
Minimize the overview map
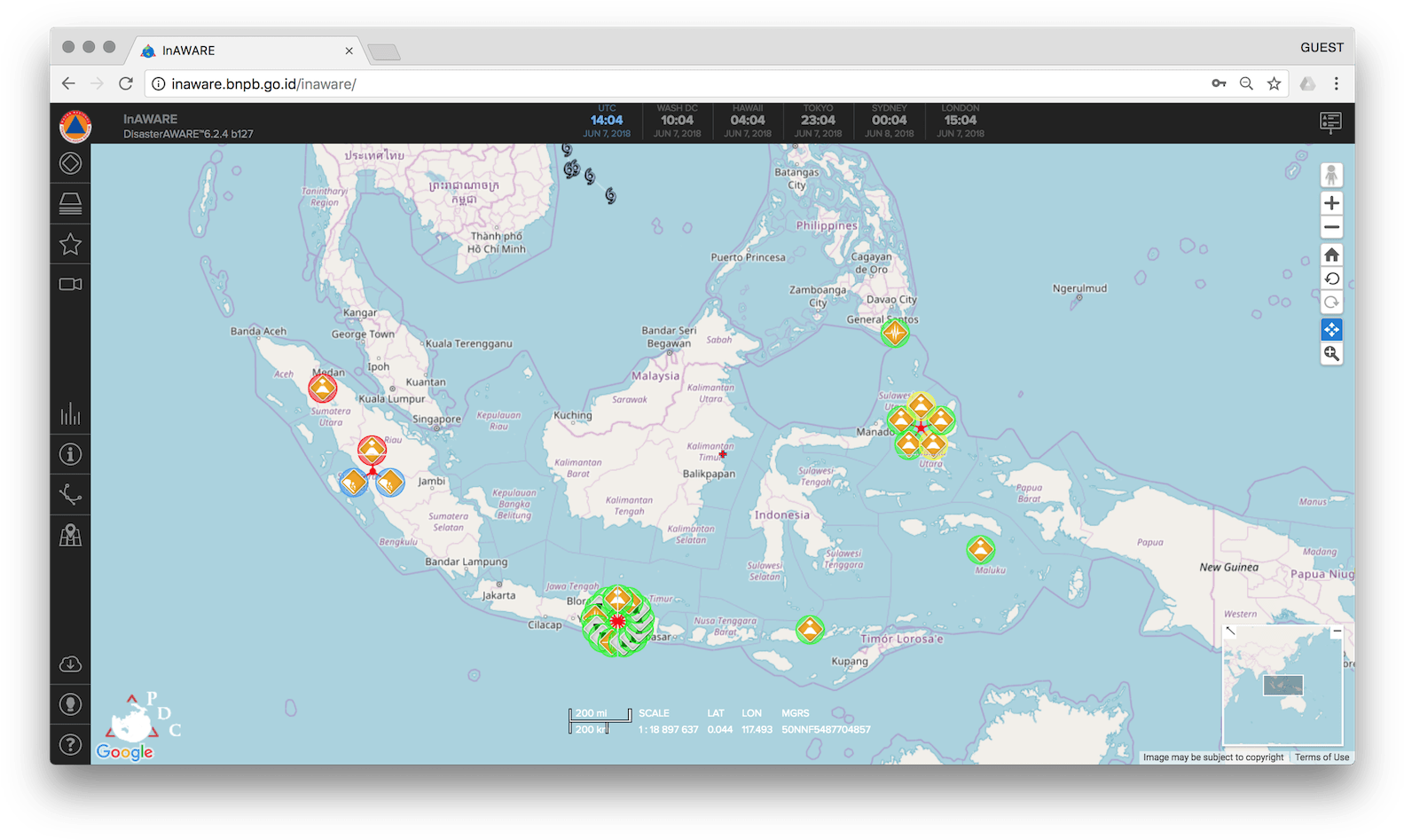coord(1337,632)
